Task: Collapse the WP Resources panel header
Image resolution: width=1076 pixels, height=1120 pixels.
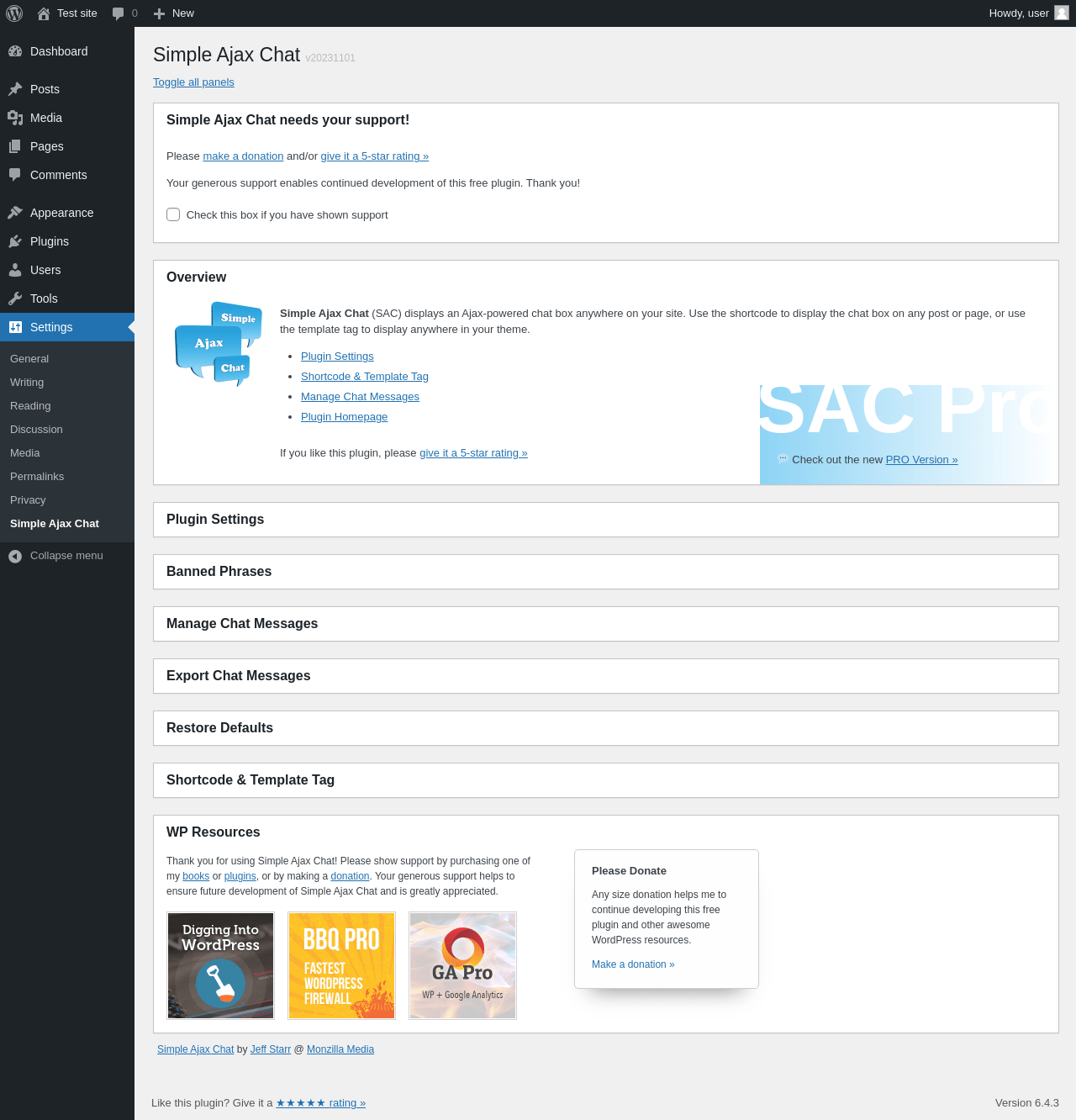Action: pyautogui.click(x=605, y=832)
